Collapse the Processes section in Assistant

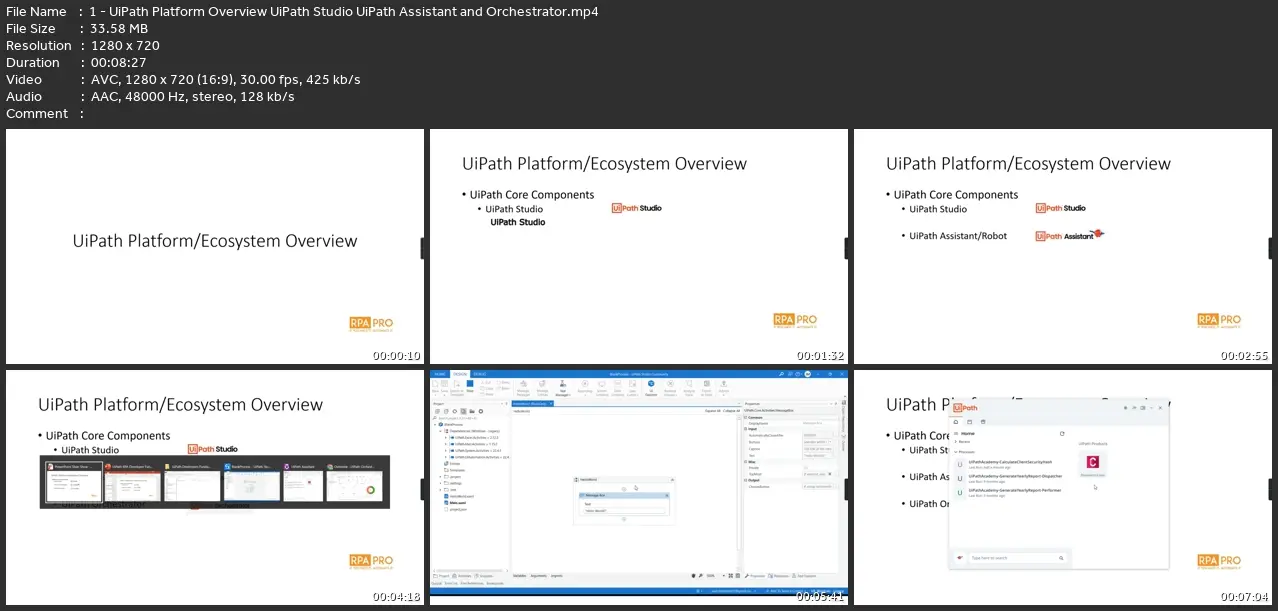click(956, 452)
